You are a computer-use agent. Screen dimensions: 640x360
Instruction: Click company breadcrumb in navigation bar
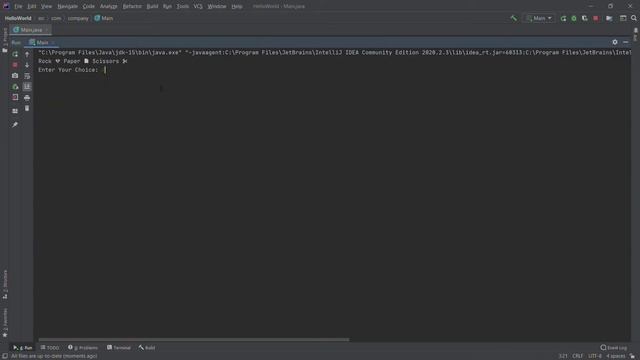pyautogui.click(x=78, y=18)
